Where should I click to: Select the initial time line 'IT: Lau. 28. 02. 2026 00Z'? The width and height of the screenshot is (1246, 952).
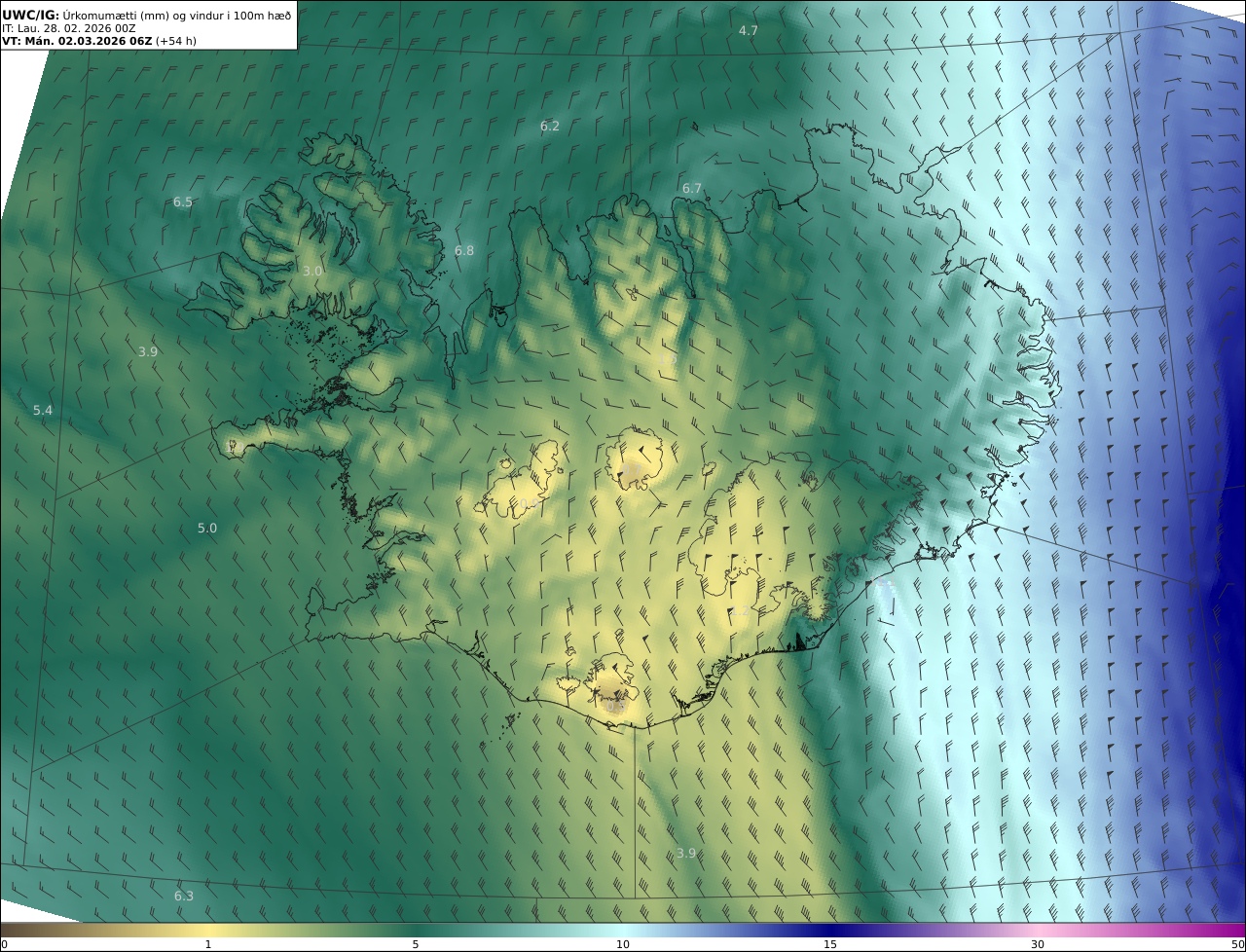click(69, 28)
